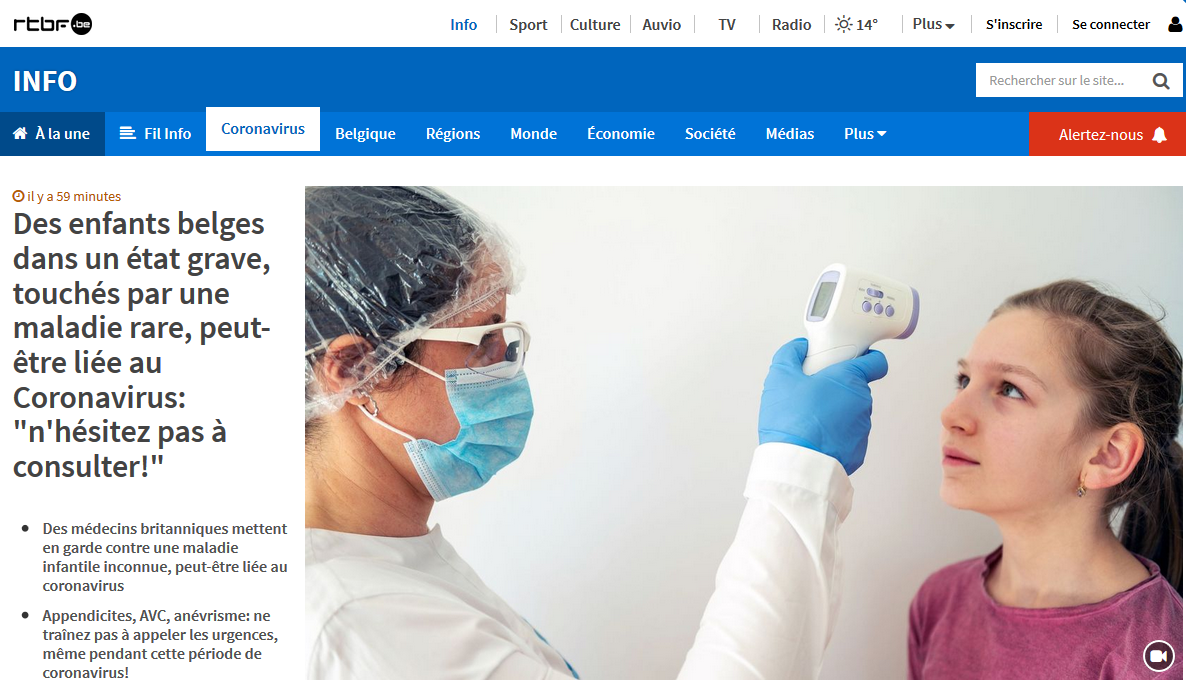This screenshot has width=1186, height=686.
Task: Open the user profile icon
Action: pos(1175,24)
